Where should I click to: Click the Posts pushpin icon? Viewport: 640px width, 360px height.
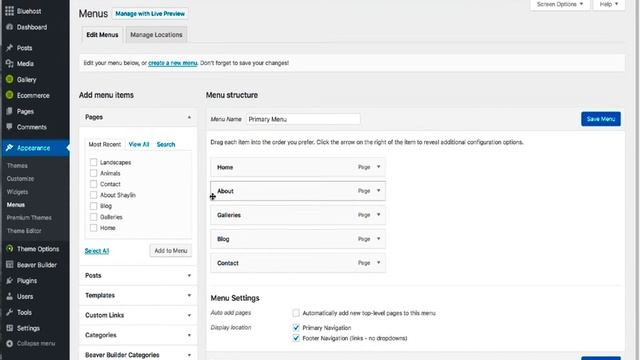[x=9, y=48]
